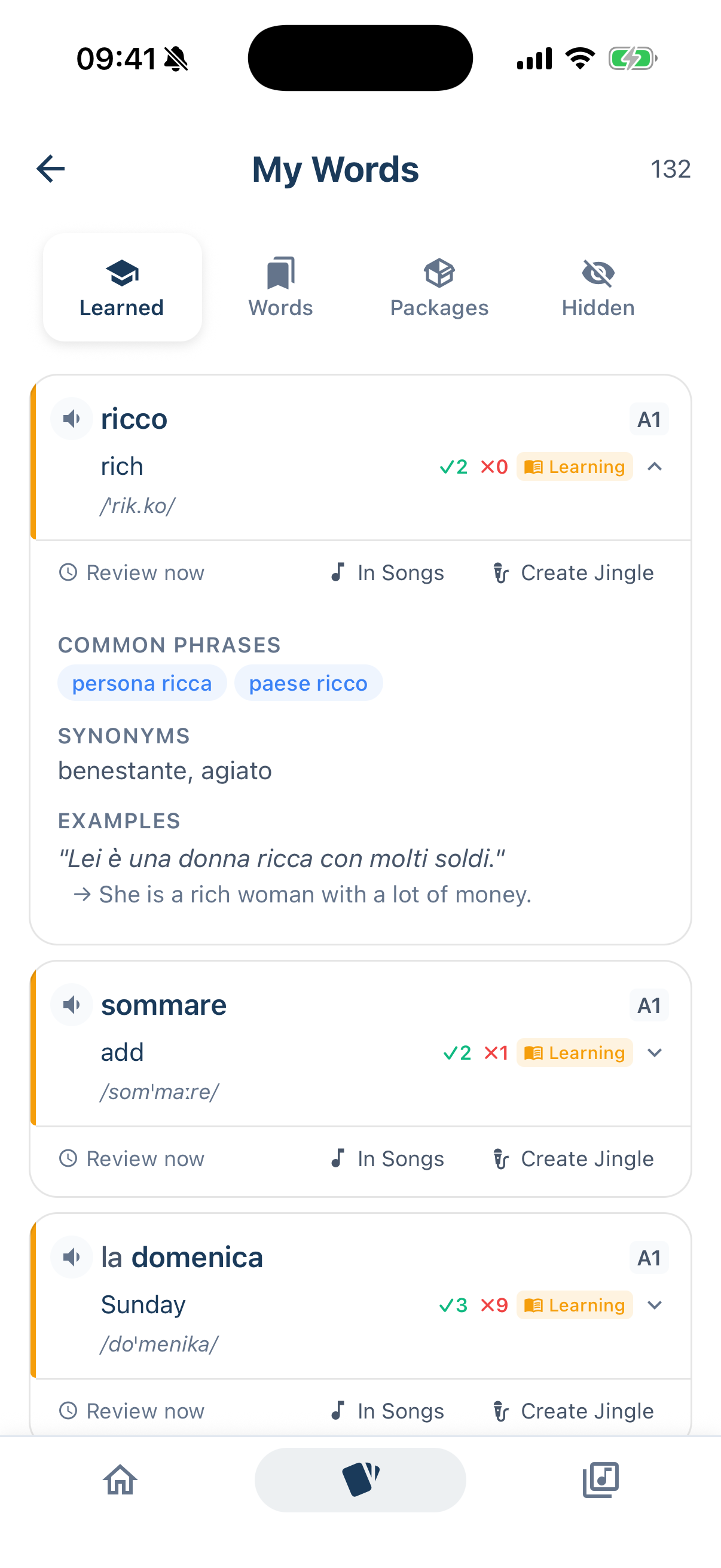Viewport: 721px width, 1568px height.
Task: Tap Review now under sommare
Action: (132, 1158)
